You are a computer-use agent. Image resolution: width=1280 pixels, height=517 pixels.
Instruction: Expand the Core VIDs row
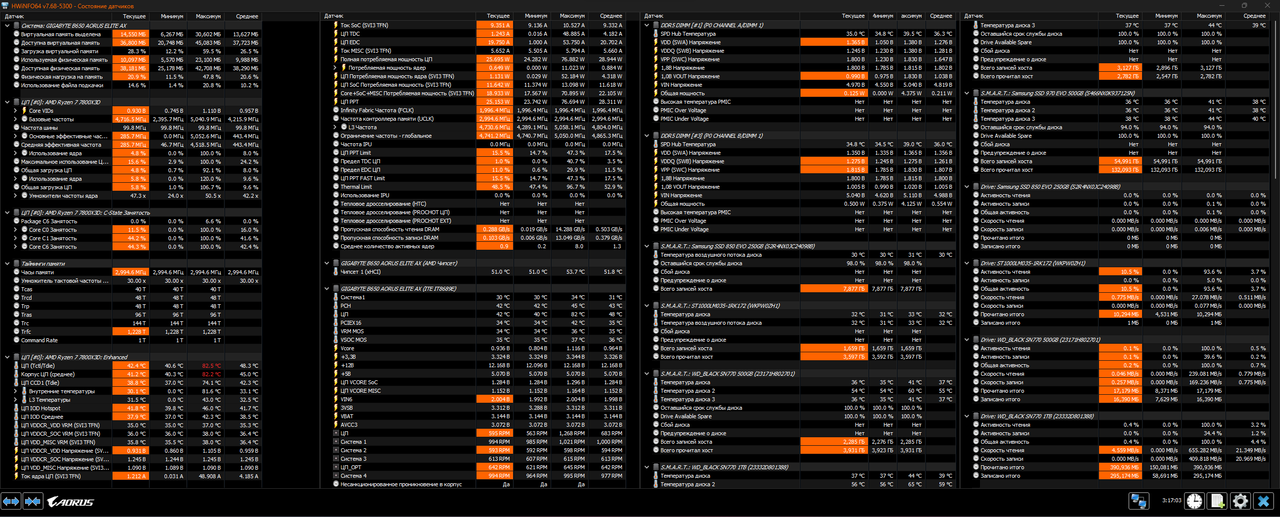coord(15,110)
